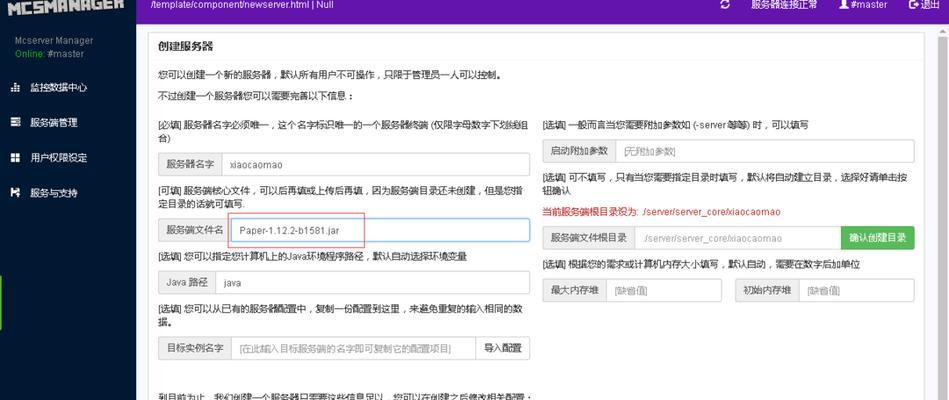
Task: Focus the 服务器名字 input with xiaocaomao
Action: point(375,165)
